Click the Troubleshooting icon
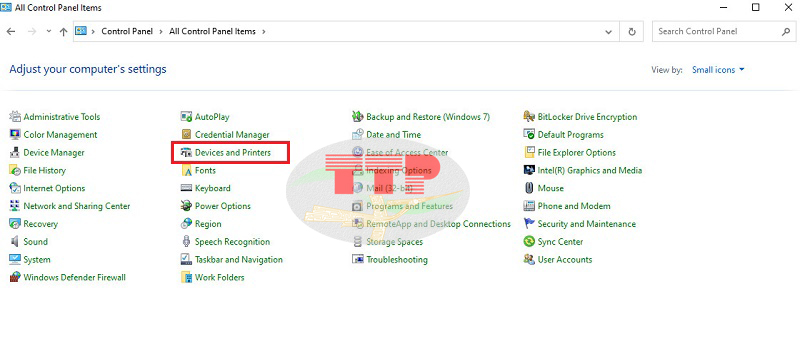 coord(358,260)
